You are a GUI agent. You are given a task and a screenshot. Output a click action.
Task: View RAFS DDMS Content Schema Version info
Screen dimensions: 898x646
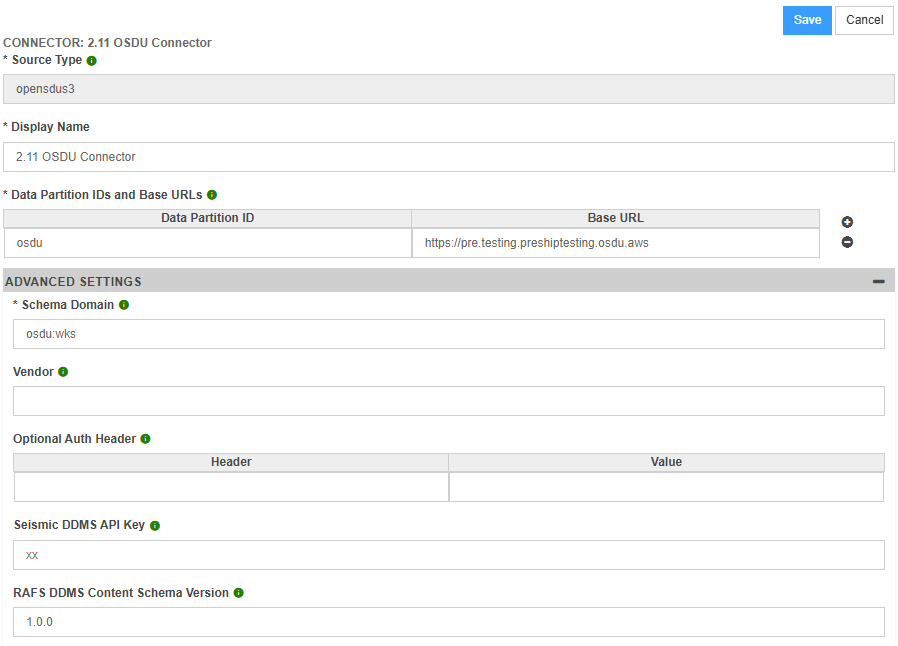click(x=237, y=592)
